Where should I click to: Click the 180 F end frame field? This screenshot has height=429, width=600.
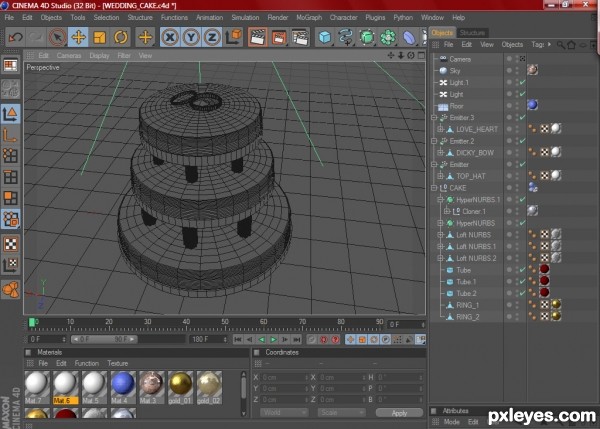coord(209,339)
